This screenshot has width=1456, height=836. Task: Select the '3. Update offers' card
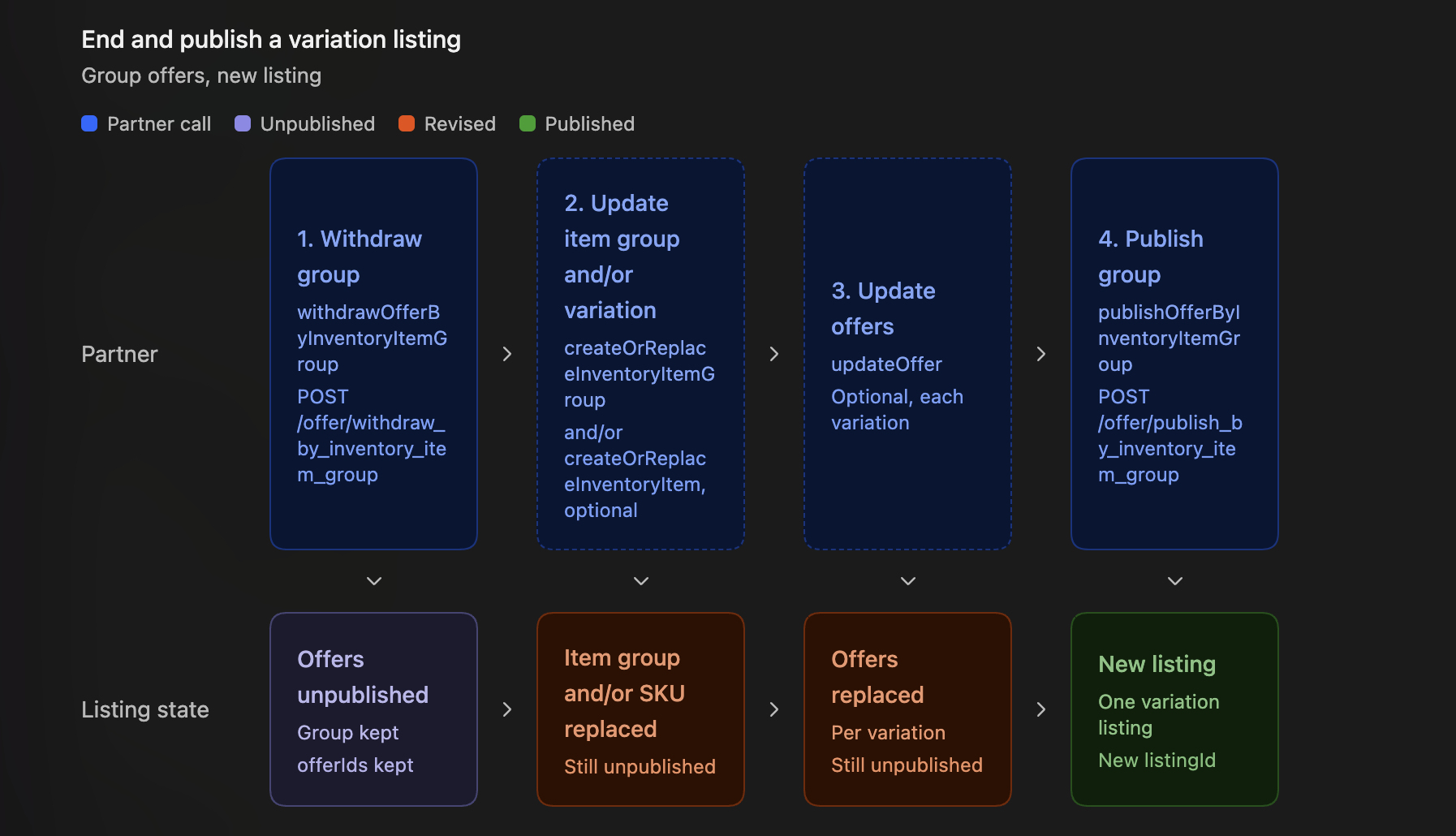907,354
